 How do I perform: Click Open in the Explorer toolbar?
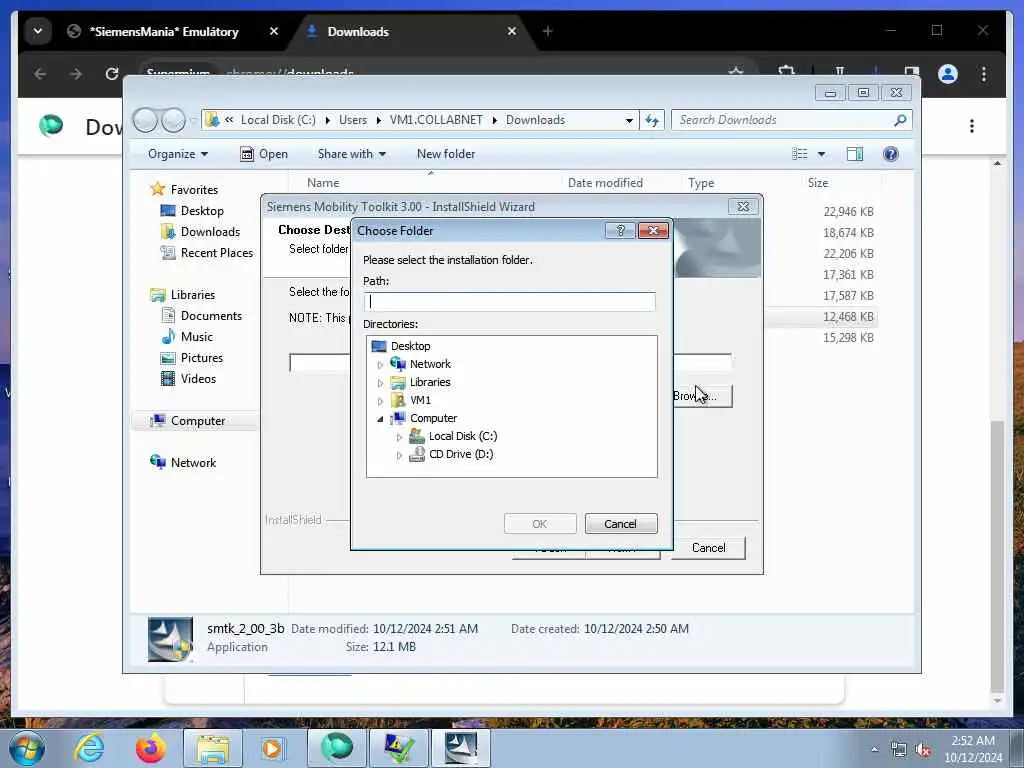point(264,154)
